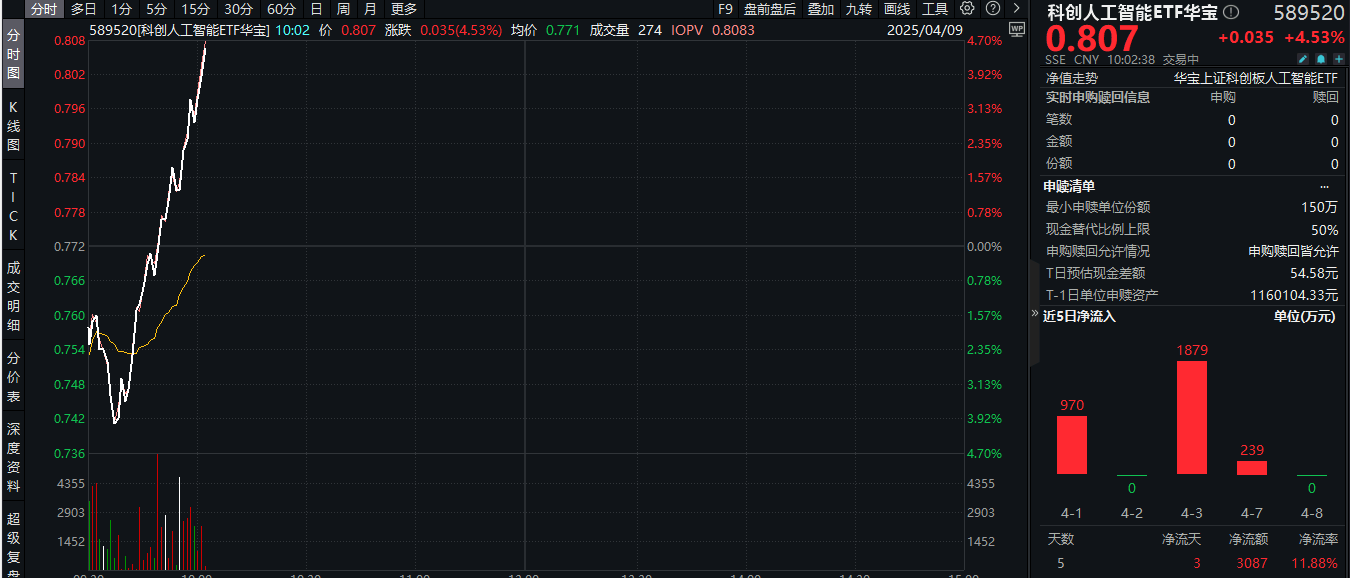Click the pencil note icon under the price change
This screenshot has height=578, width=1350.
point(1303,59)
